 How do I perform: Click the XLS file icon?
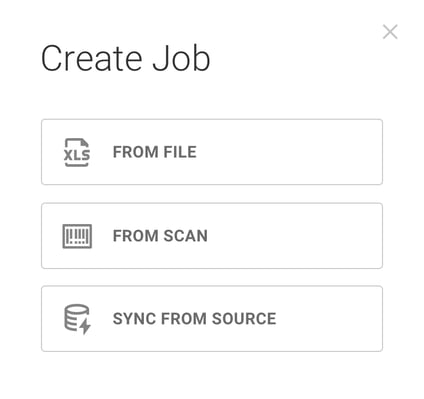[x=77, y=152]
